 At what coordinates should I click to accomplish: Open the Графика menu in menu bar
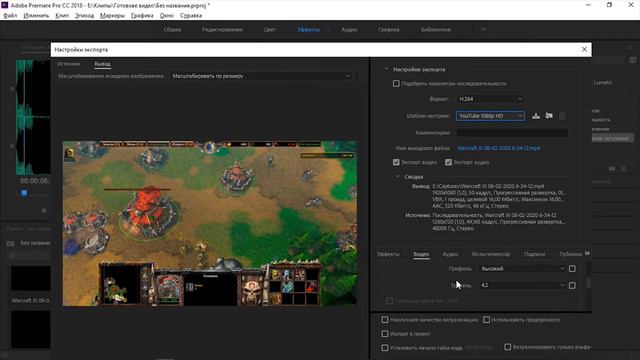(142, 16)
